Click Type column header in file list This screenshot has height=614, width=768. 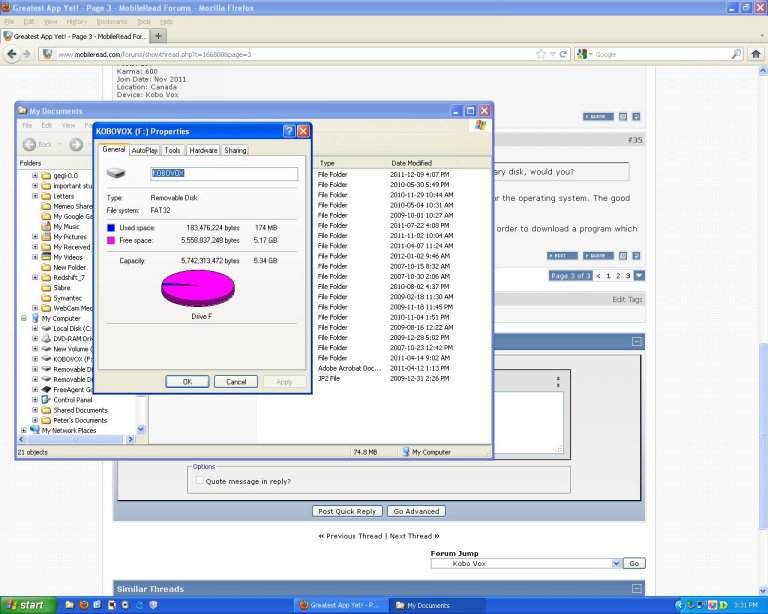tap(351, 163)
